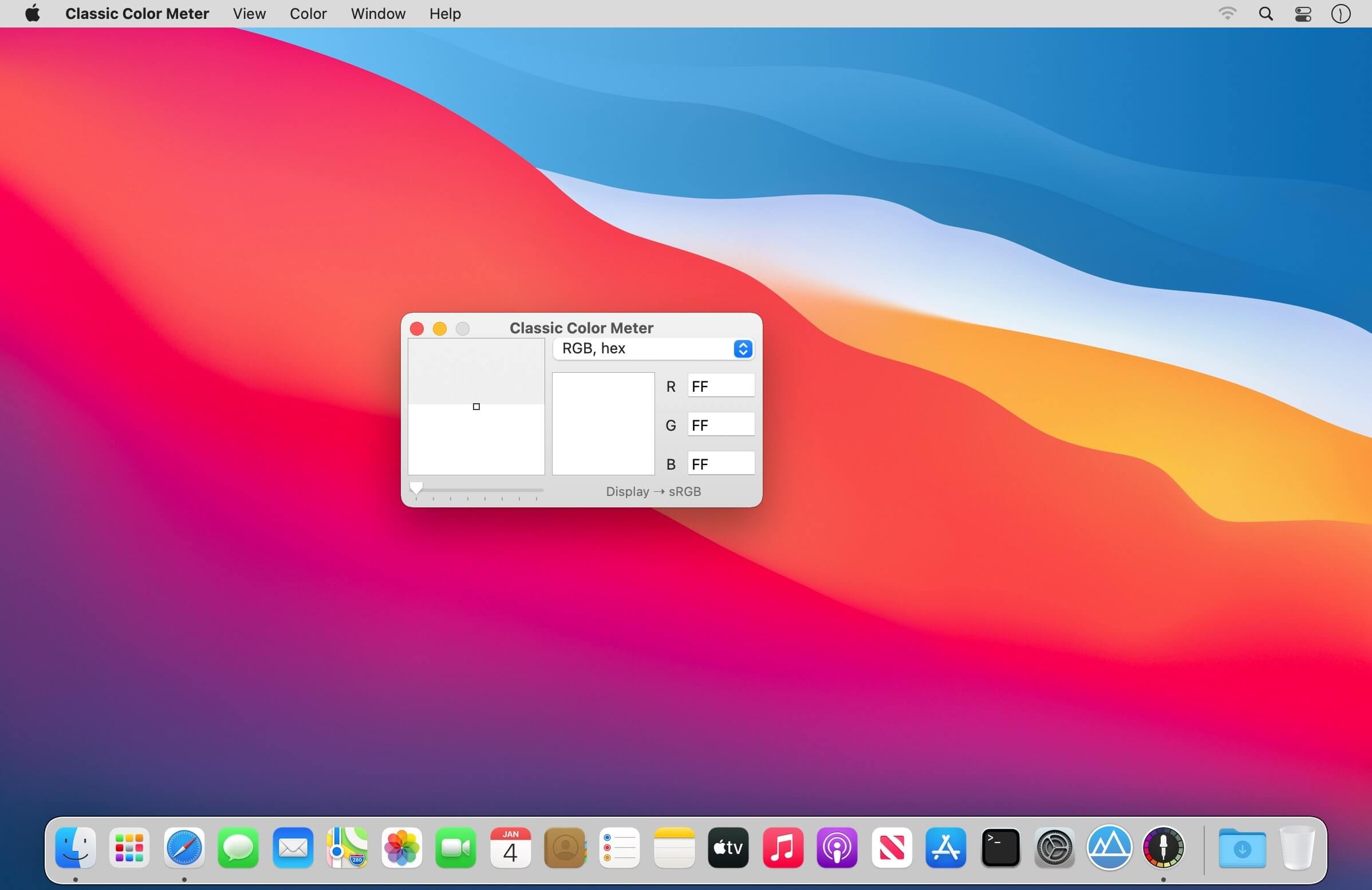Open Classic Color Meter icon in Dock

(x=1163, y=848)
